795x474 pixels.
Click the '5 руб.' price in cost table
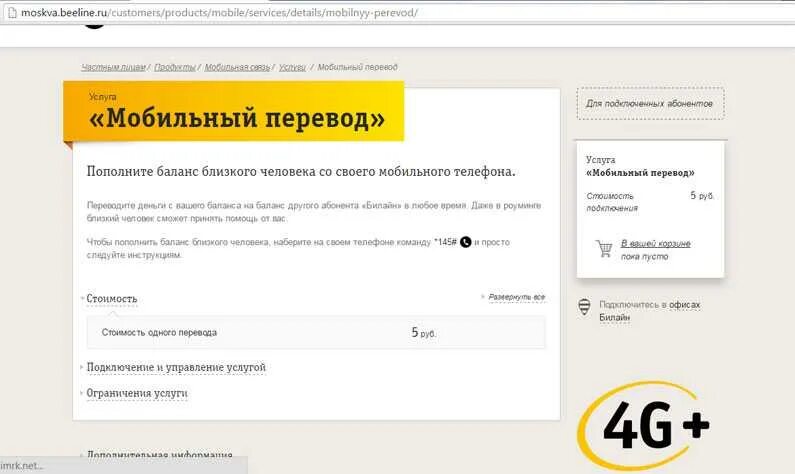pyautogui.click(x=423, y=333)
